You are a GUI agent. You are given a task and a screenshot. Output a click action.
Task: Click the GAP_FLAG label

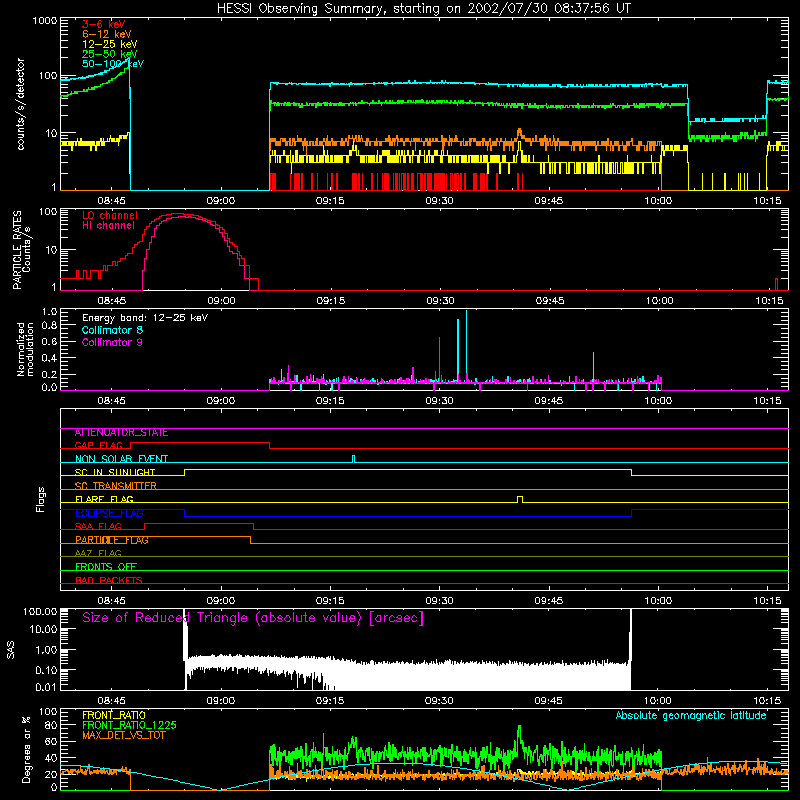98,445
